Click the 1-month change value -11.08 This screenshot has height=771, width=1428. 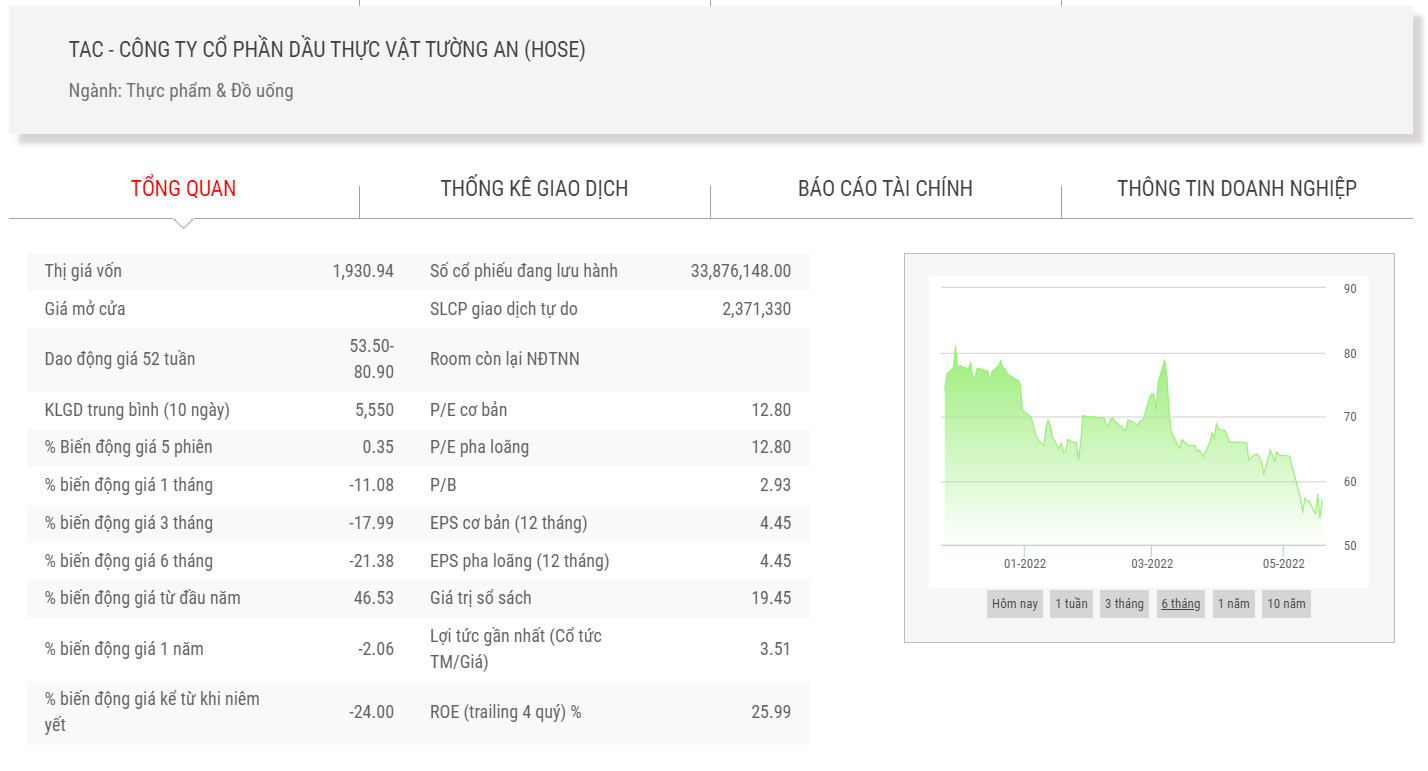372,485
